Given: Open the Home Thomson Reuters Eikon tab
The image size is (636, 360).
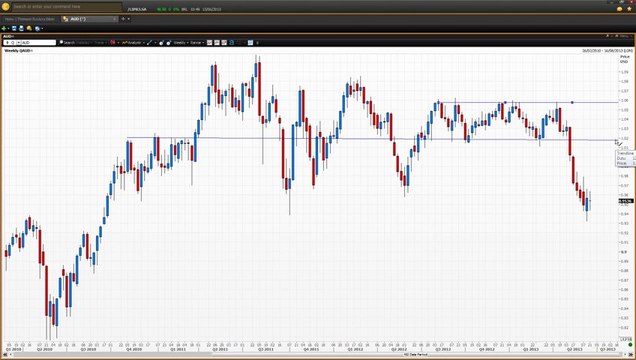Looking at the screenshot, I should 30,19.
